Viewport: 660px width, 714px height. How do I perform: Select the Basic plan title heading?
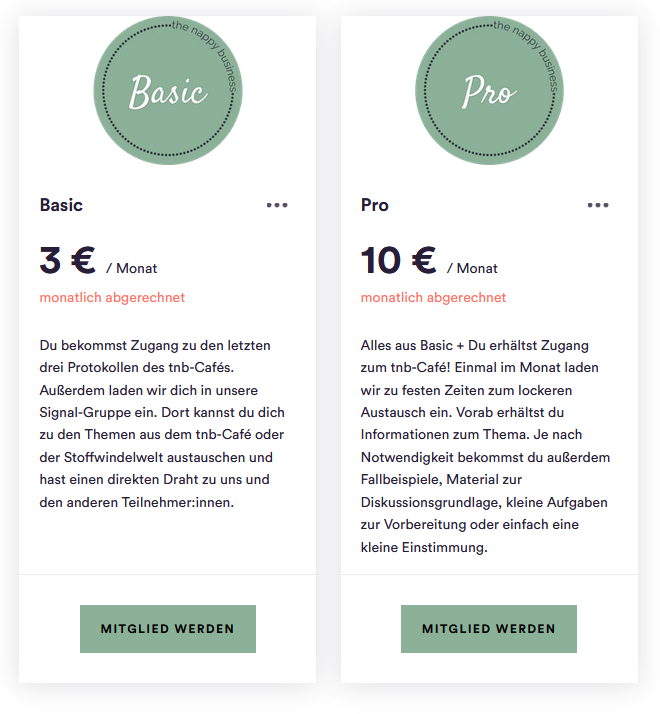click(61, 205)
